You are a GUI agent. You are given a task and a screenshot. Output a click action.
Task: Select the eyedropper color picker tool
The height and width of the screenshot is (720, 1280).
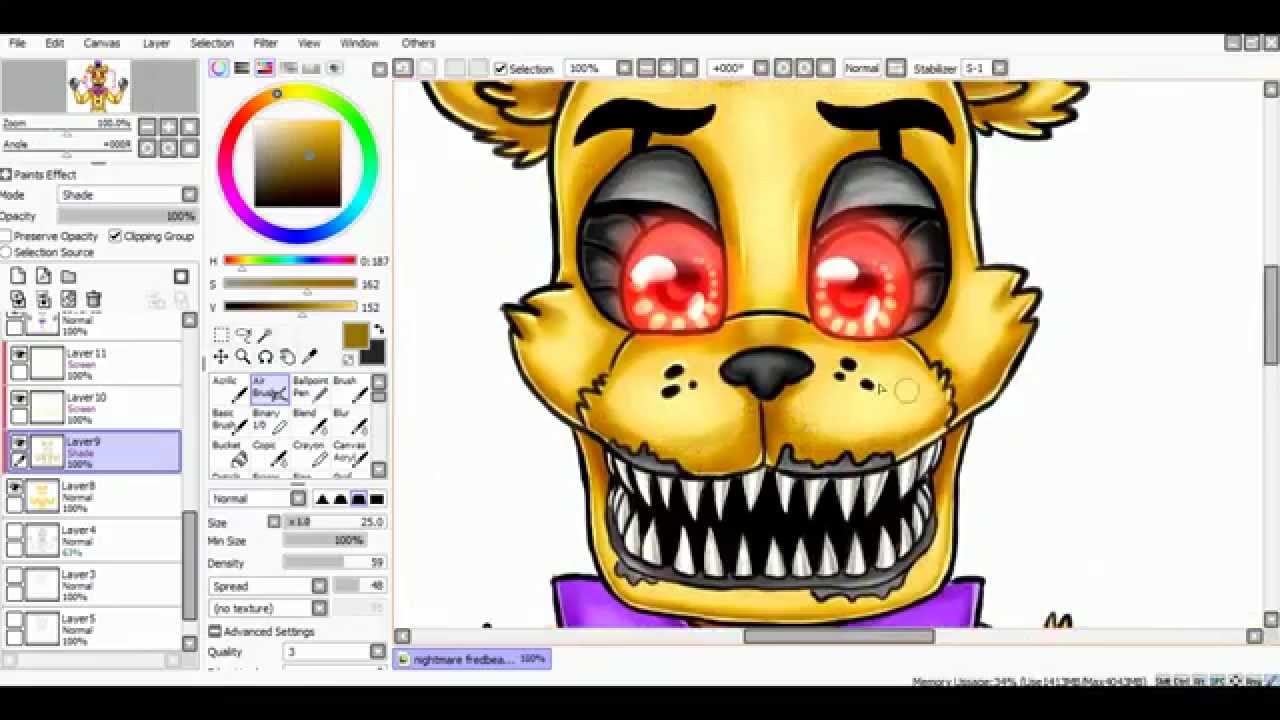click(x=309, y=357)
